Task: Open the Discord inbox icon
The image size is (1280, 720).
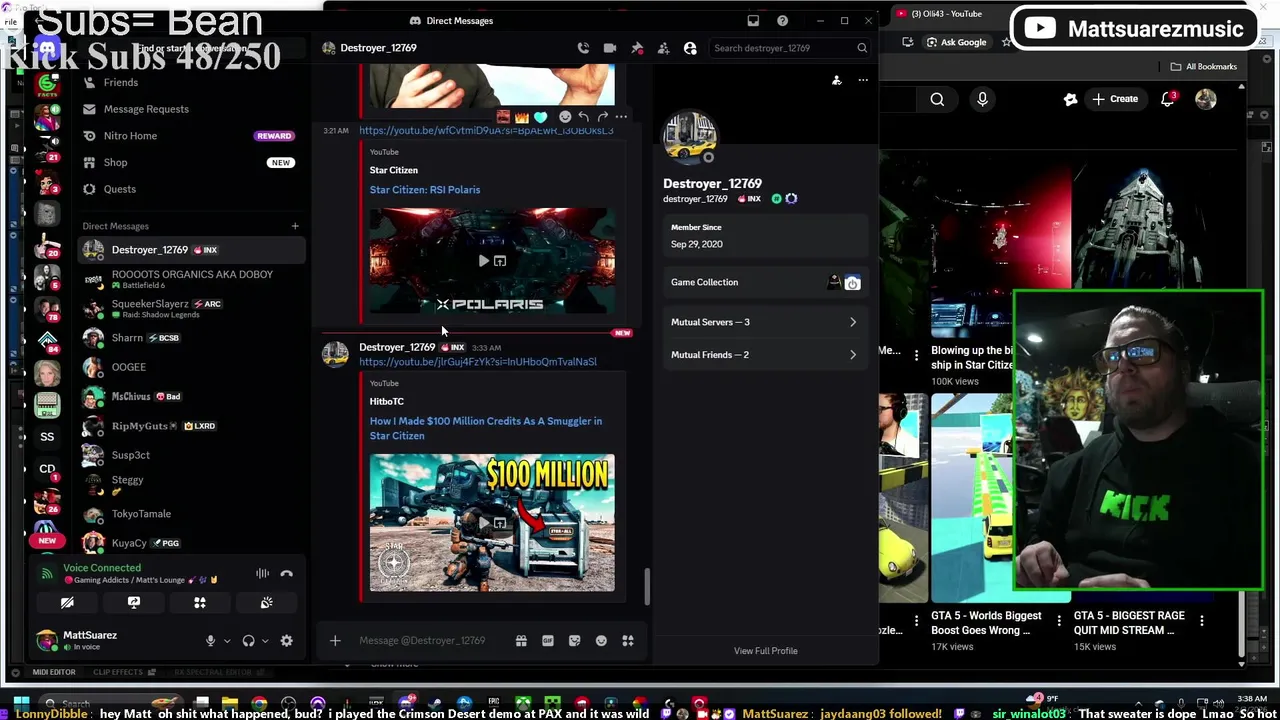Action: [753, 20]
